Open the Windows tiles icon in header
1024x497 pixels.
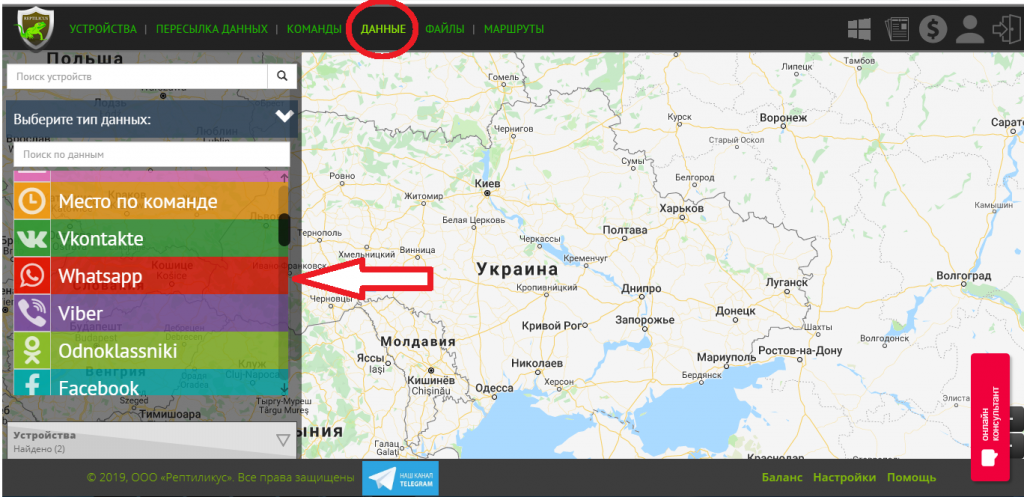point(861,29)
